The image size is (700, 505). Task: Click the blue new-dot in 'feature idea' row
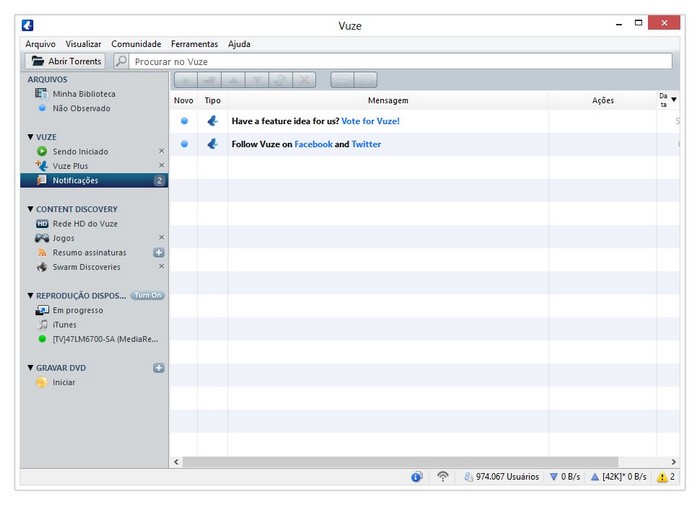(184, 121)
